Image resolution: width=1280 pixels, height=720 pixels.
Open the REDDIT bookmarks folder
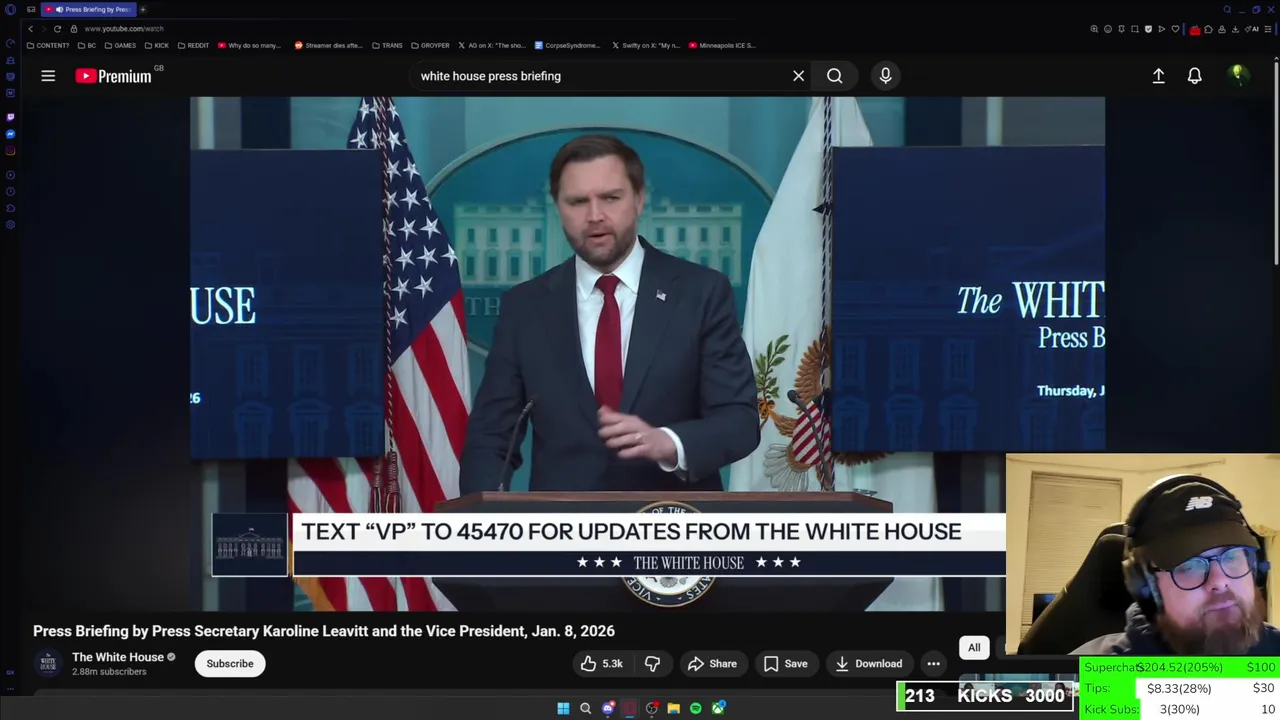click(x=193, y=45)
